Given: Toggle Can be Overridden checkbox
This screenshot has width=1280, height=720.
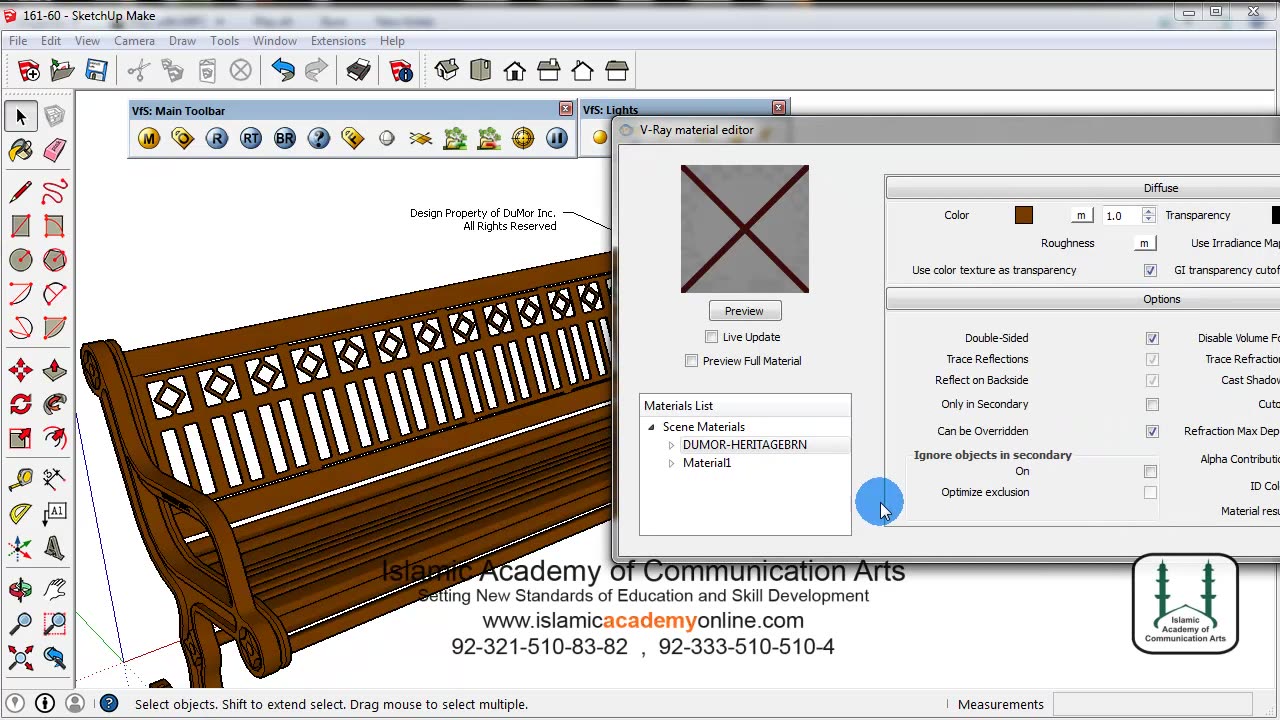Looking at the screenshot, I should pos(1152,431).
